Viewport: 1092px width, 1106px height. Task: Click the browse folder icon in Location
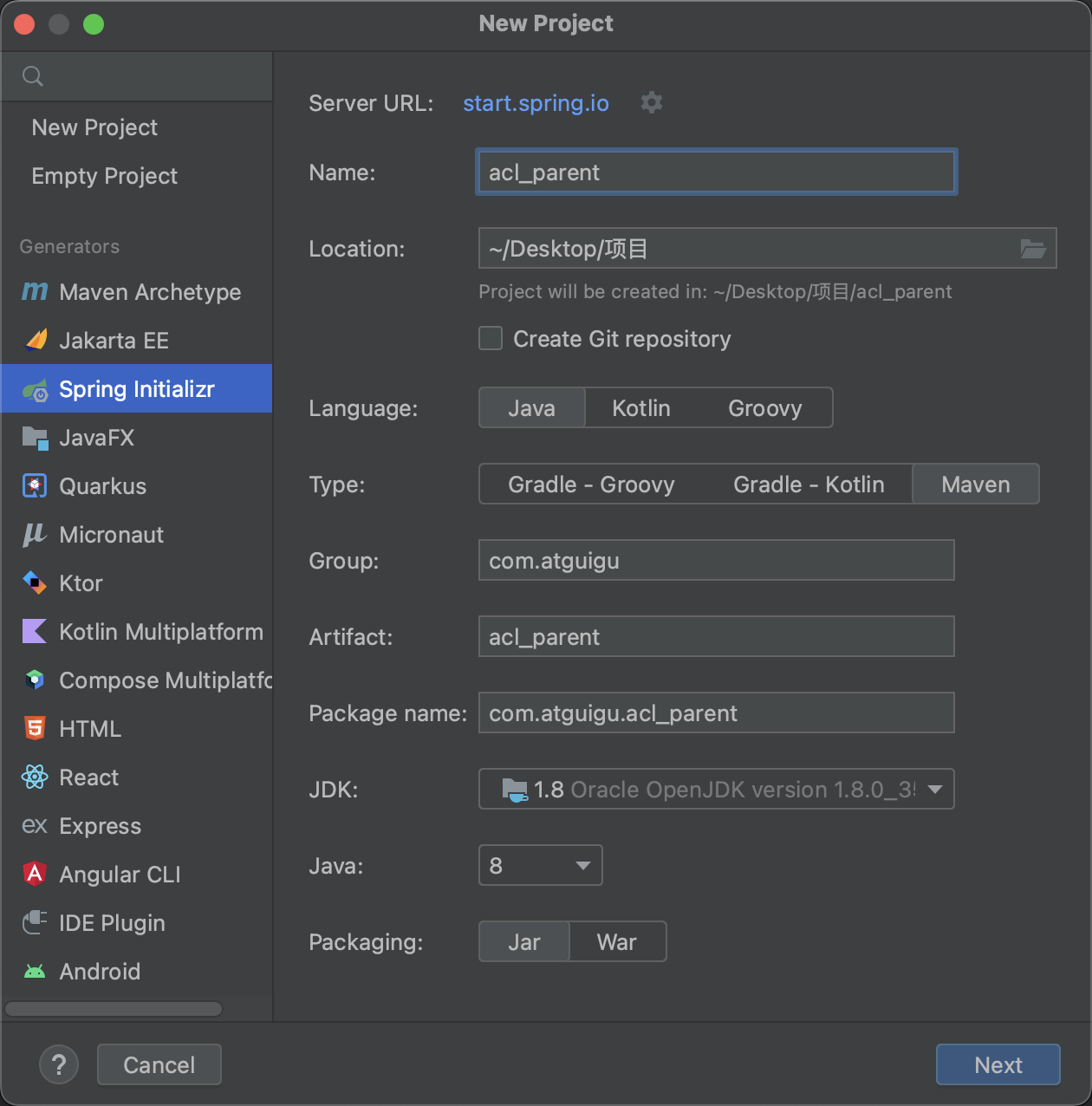coord(1032,249)
